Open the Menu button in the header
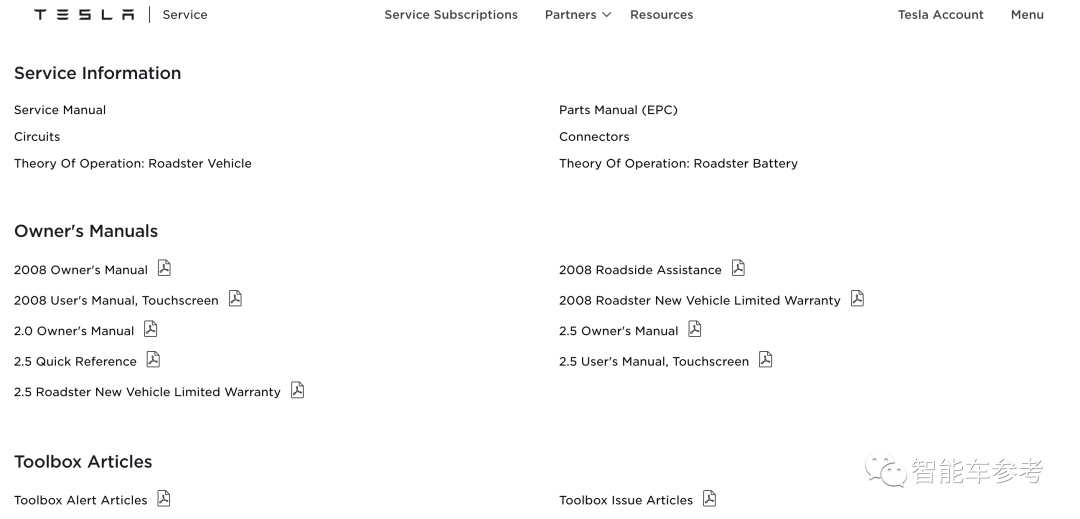Screen dimensions: 1080x519 (1027, 15)
